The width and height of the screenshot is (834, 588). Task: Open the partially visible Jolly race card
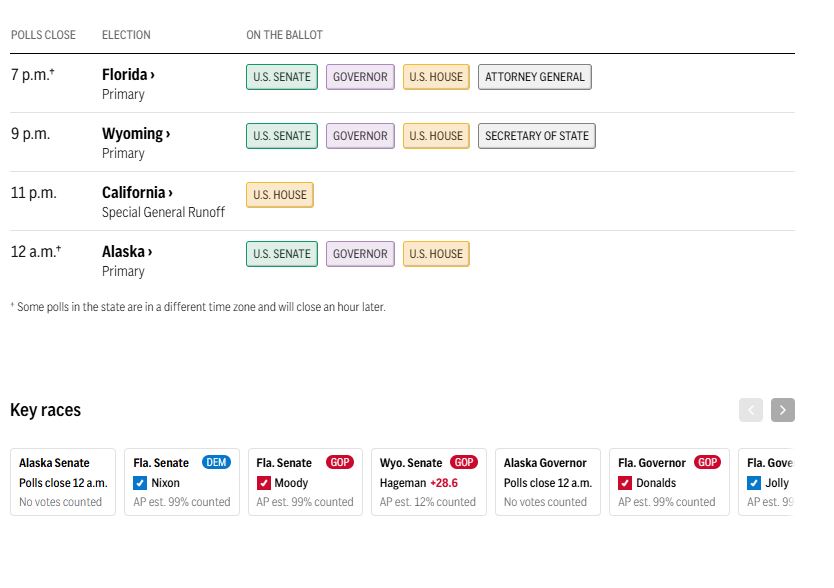[766, 482]
